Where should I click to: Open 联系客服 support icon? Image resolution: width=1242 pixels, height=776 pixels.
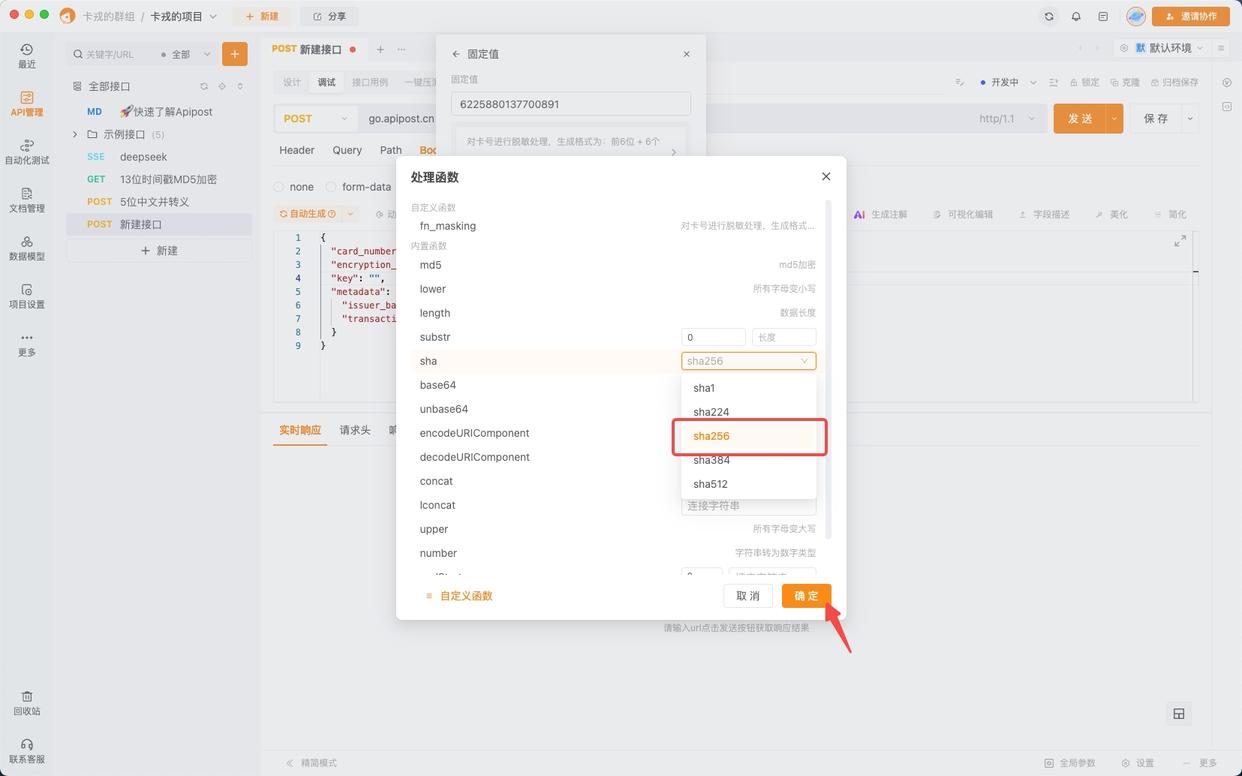(27, 751)
